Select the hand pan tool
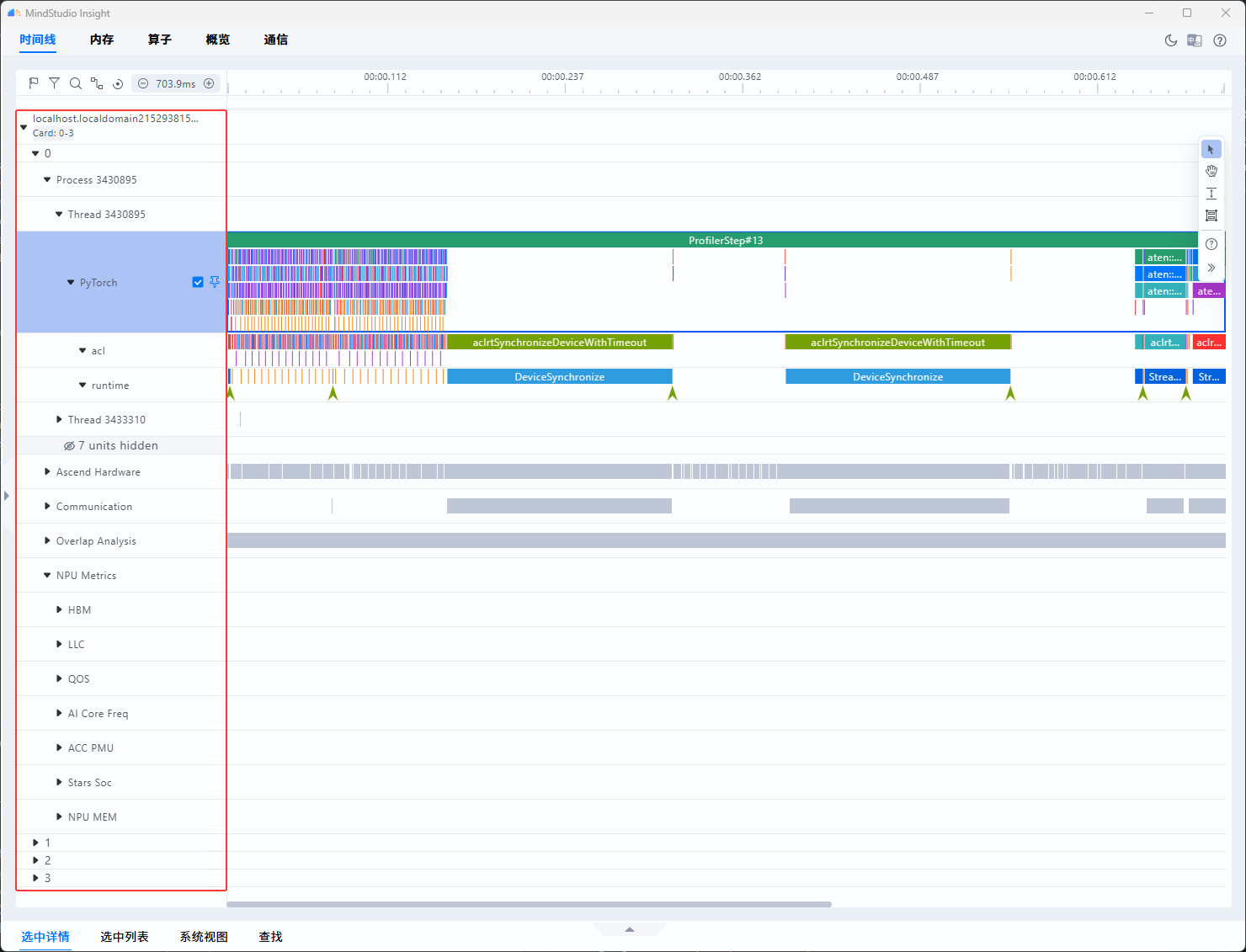Viewport: 1246px width, 952px height. (1211, 171)
